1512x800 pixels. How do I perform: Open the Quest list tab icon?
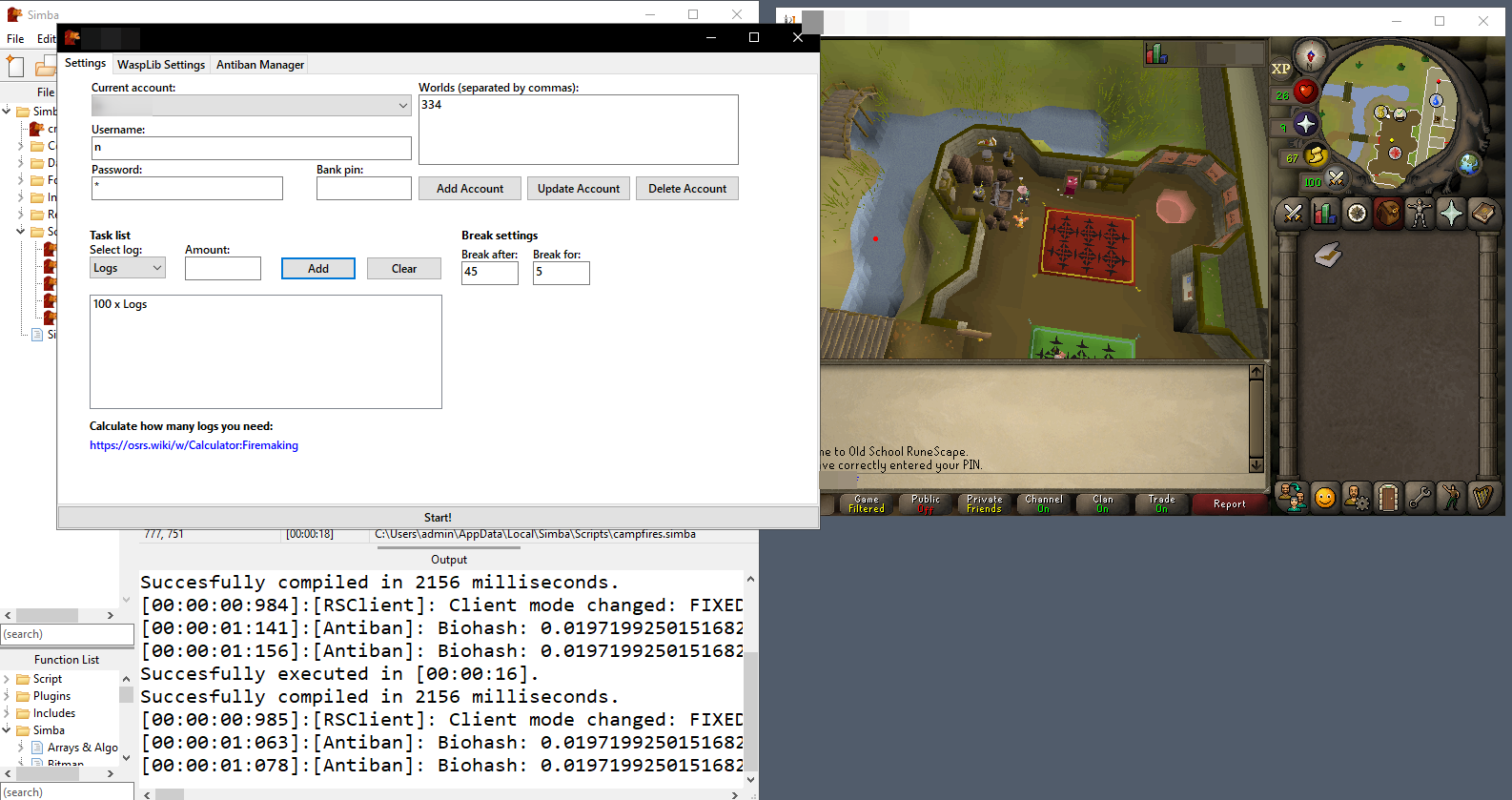pyautogui.click(x=1357, y=214)
